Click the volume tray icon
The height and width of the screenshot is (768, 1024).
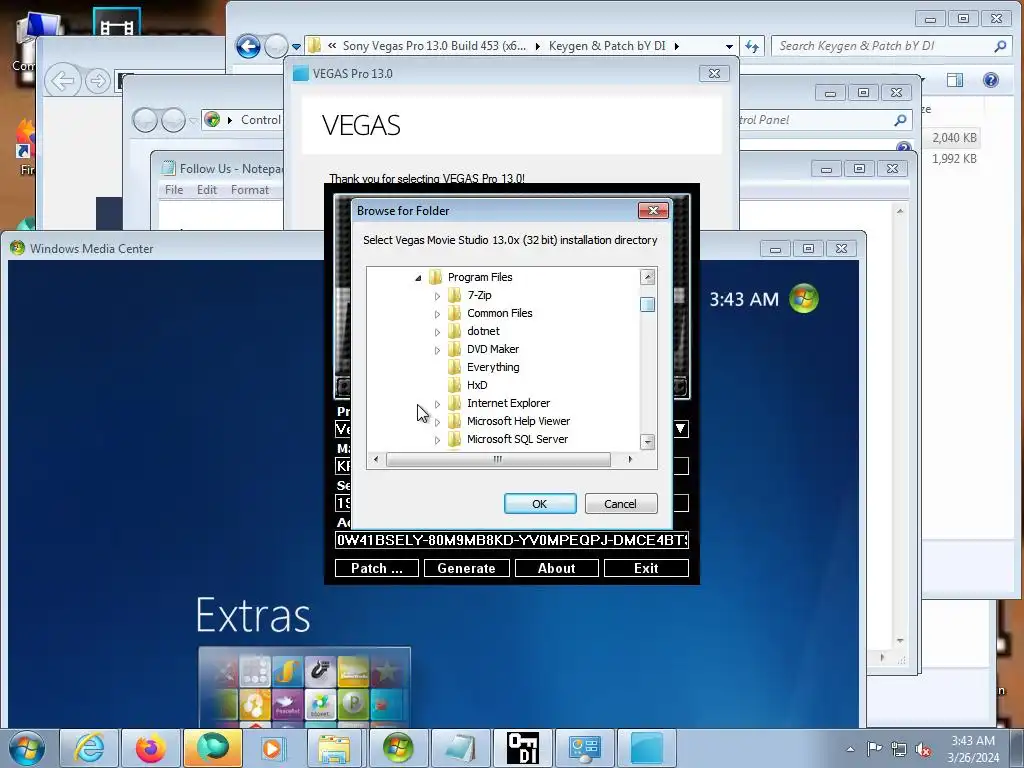coord(923,749)
